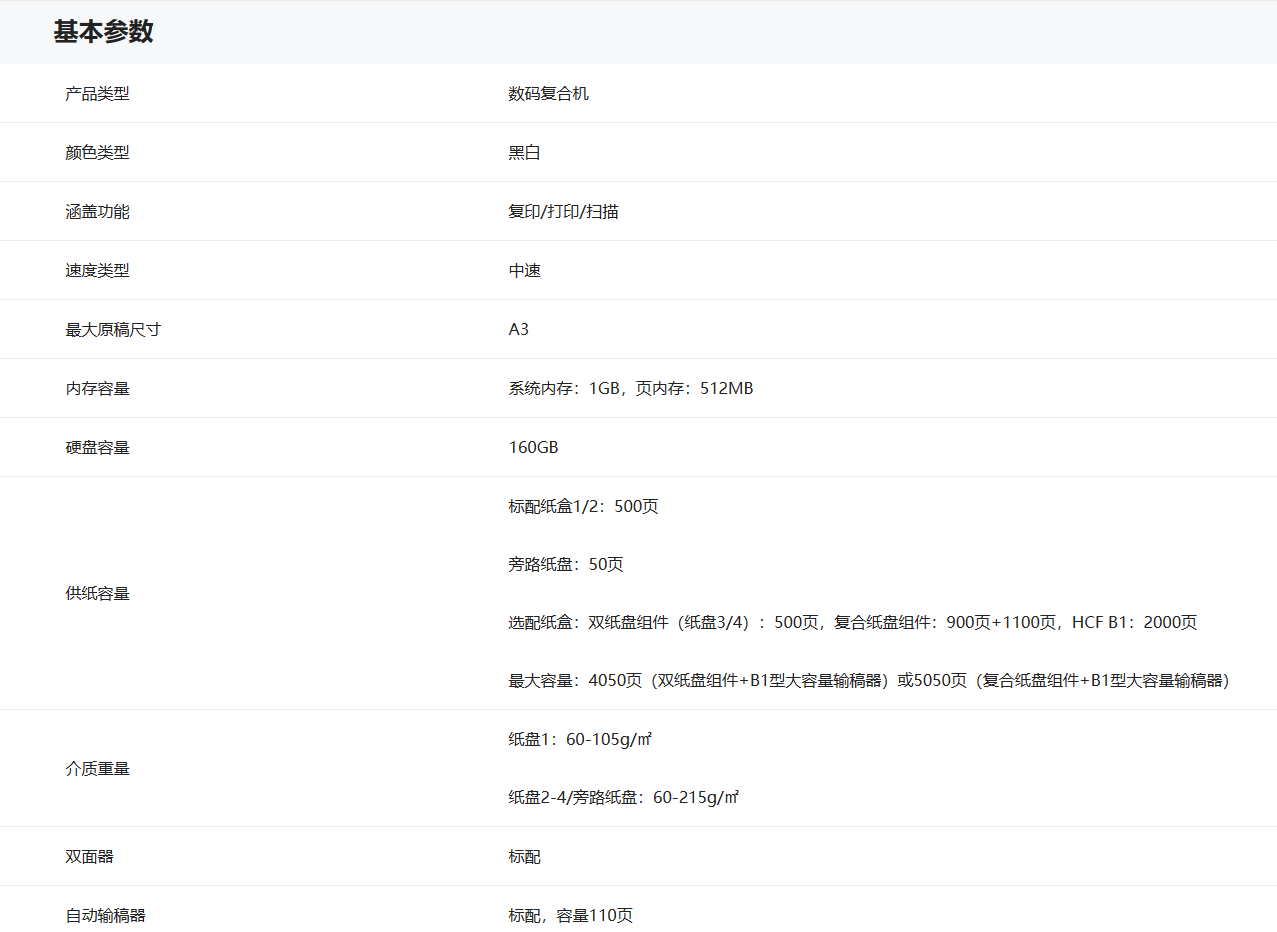This screenshot has height=932, width=1277.
Task: Click the 数码复合机 value text
Action: (548, 94)
